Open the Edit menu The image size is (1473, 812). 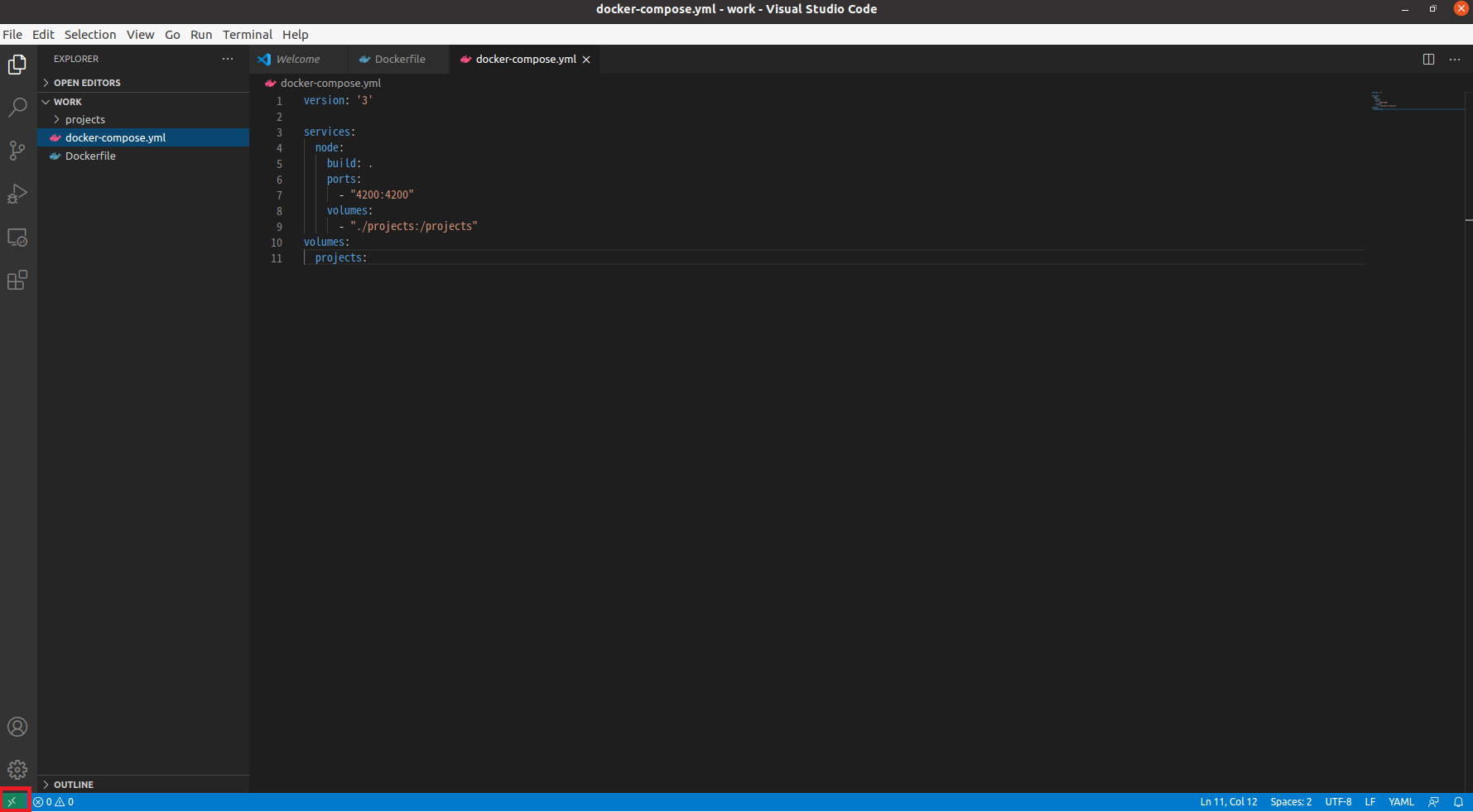click(43, 35)
